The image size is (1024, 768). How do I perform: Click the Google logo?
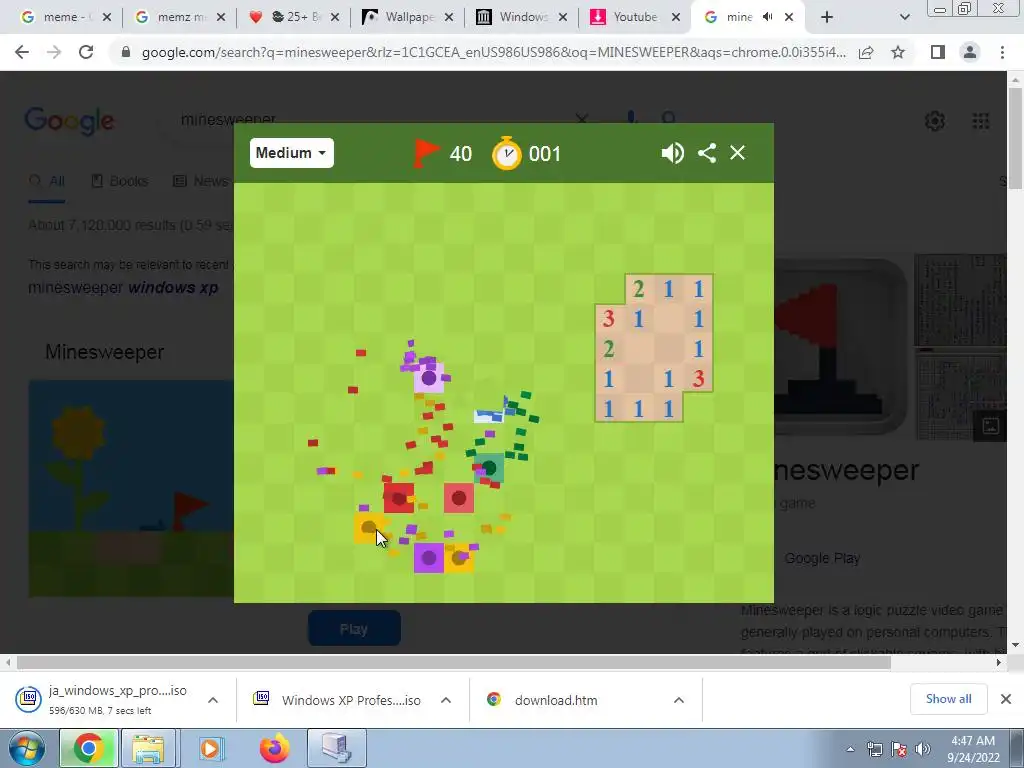[69, 121]
